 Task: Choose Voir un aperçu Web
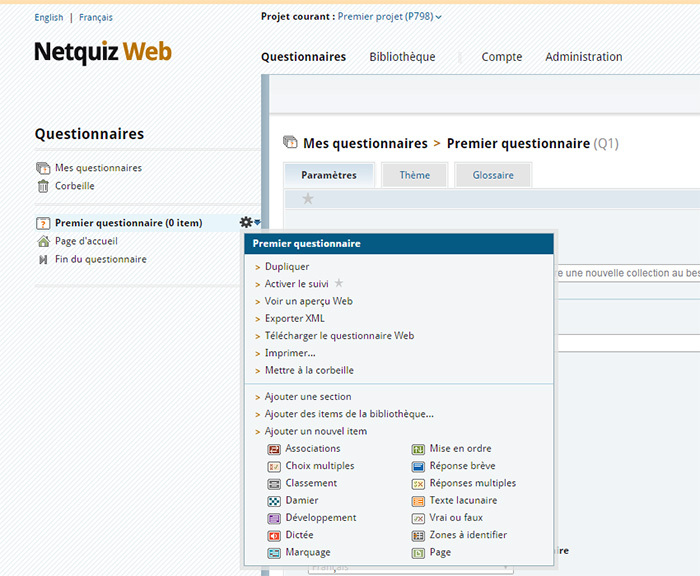point(308,301)
